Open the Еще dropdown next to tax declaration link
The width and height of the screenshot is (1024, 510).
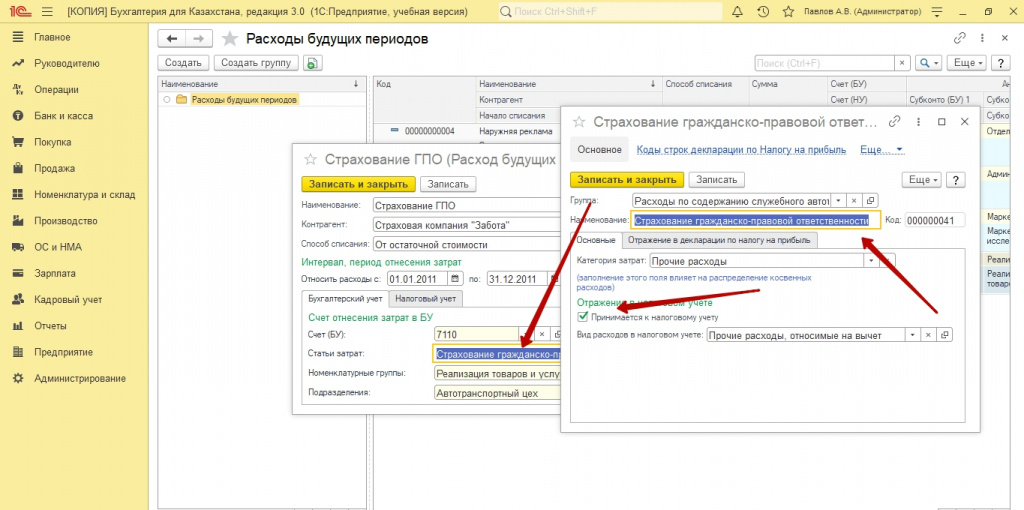[x=882, y=150]
